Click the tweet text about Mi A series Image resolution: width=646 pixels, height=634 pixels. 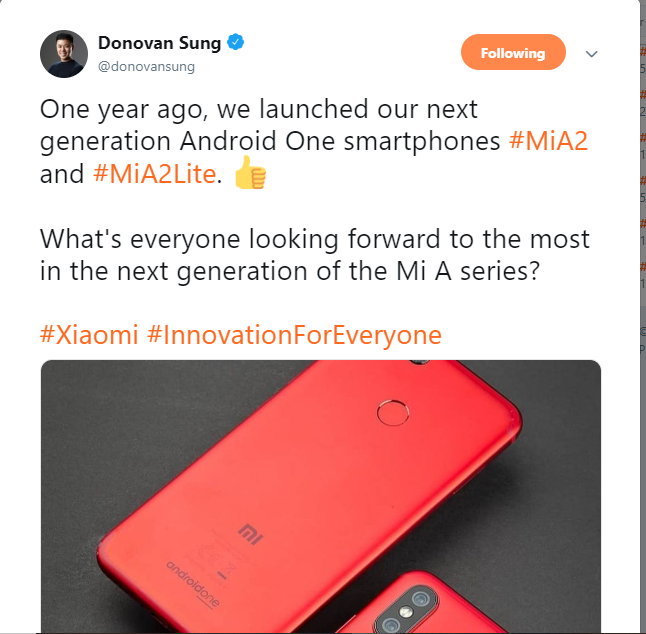tap(315, 255)
